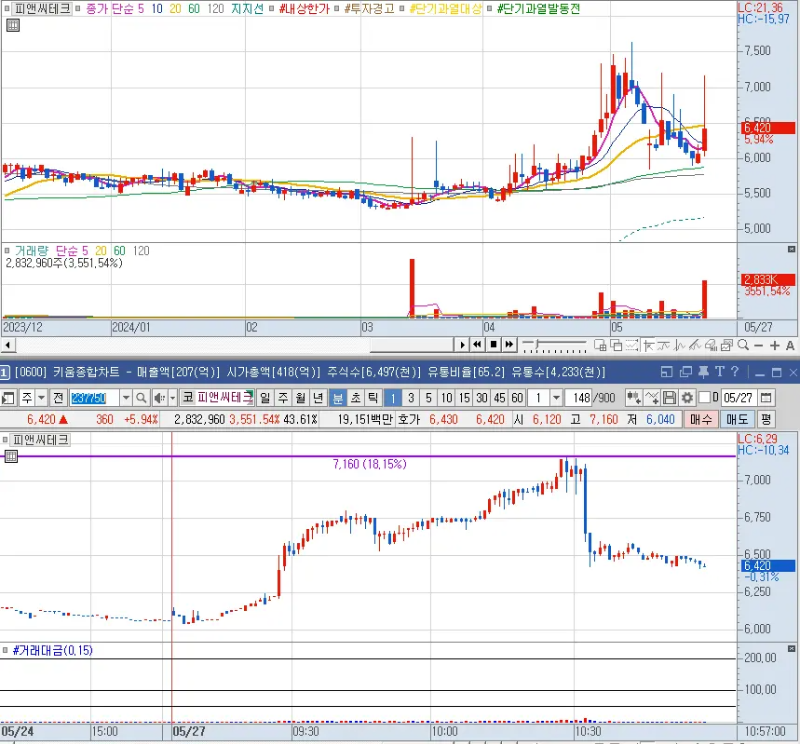Image resolution: width=800 pixels, height=744 pixels.
Task: Toggle the checkbox next to 'D' before date
Action: click(704, 397)
